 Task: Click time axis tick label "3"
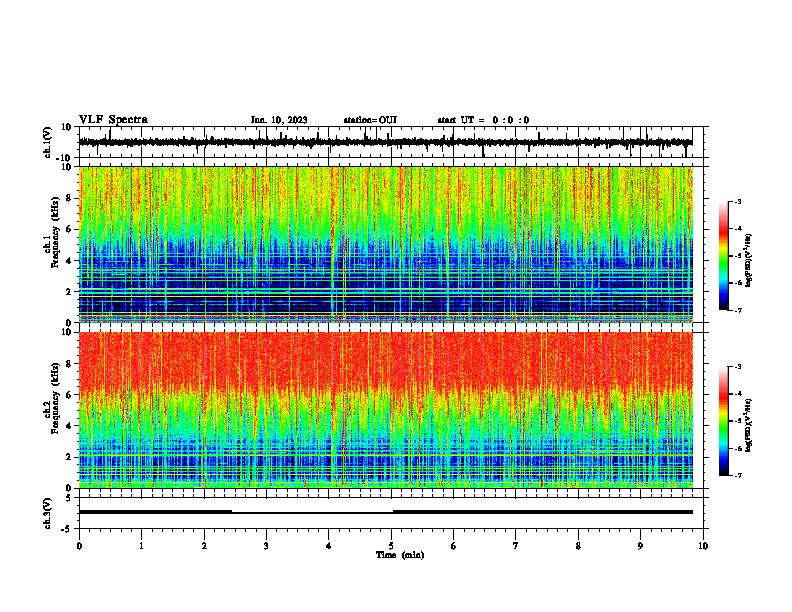(x=266, y=546)
